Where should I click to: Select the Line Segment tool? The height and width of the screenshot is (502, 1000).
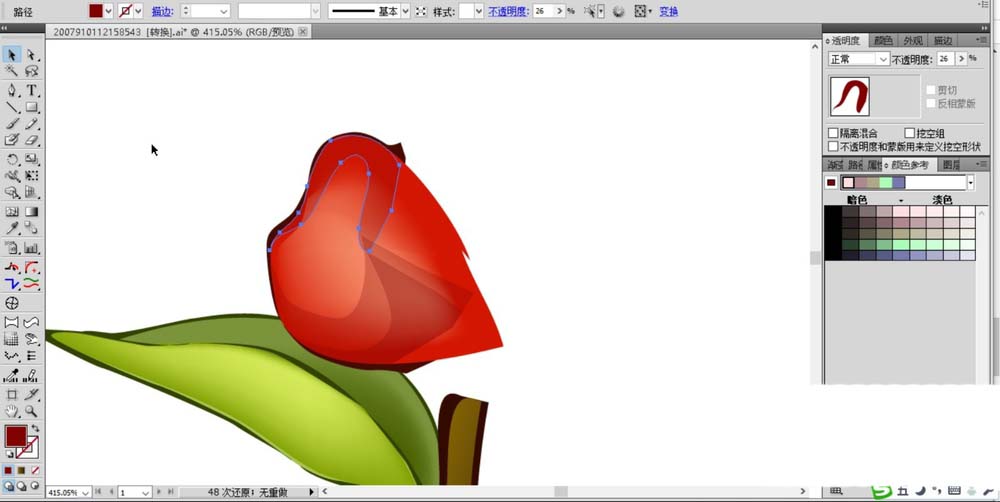click(x=11, y=107)
